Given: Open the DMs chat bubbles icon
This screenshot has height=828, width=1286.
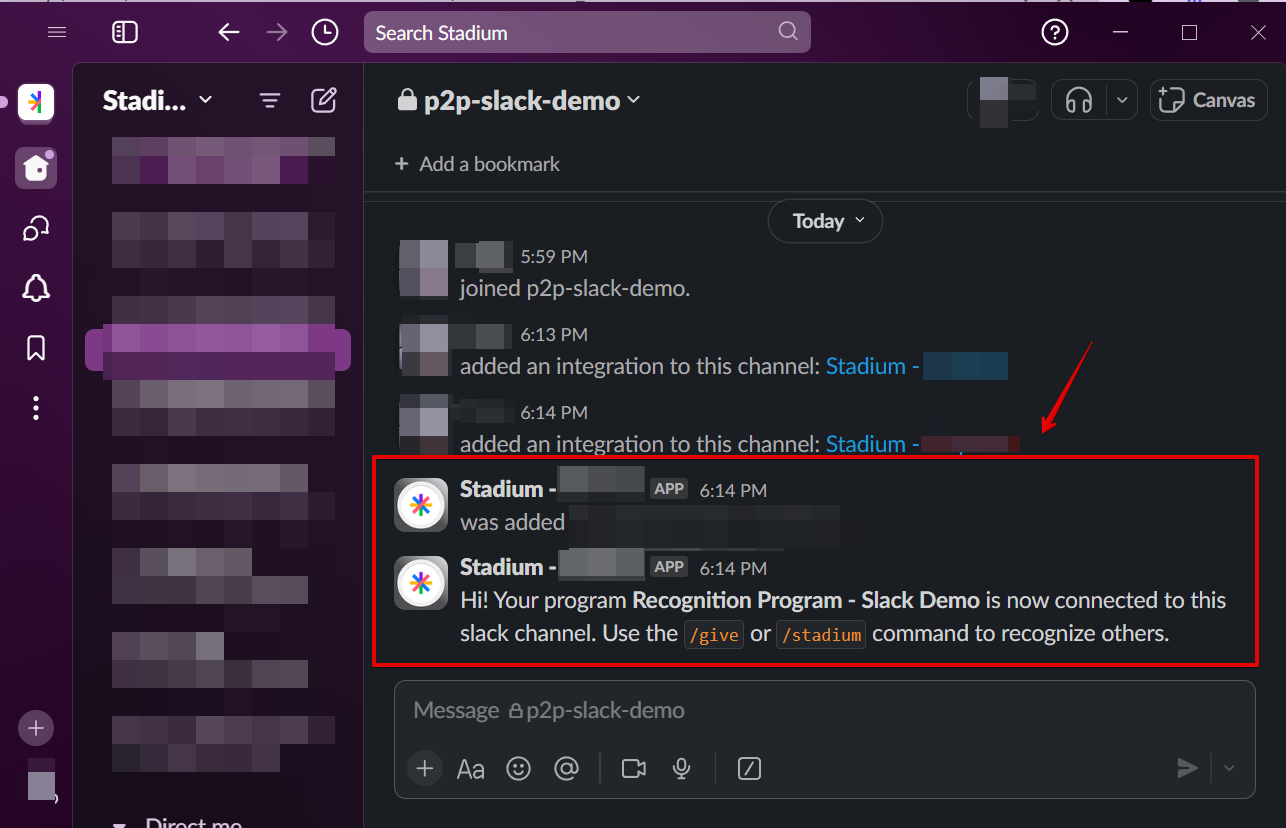Looking at the screenshot, I should (36, 230).
